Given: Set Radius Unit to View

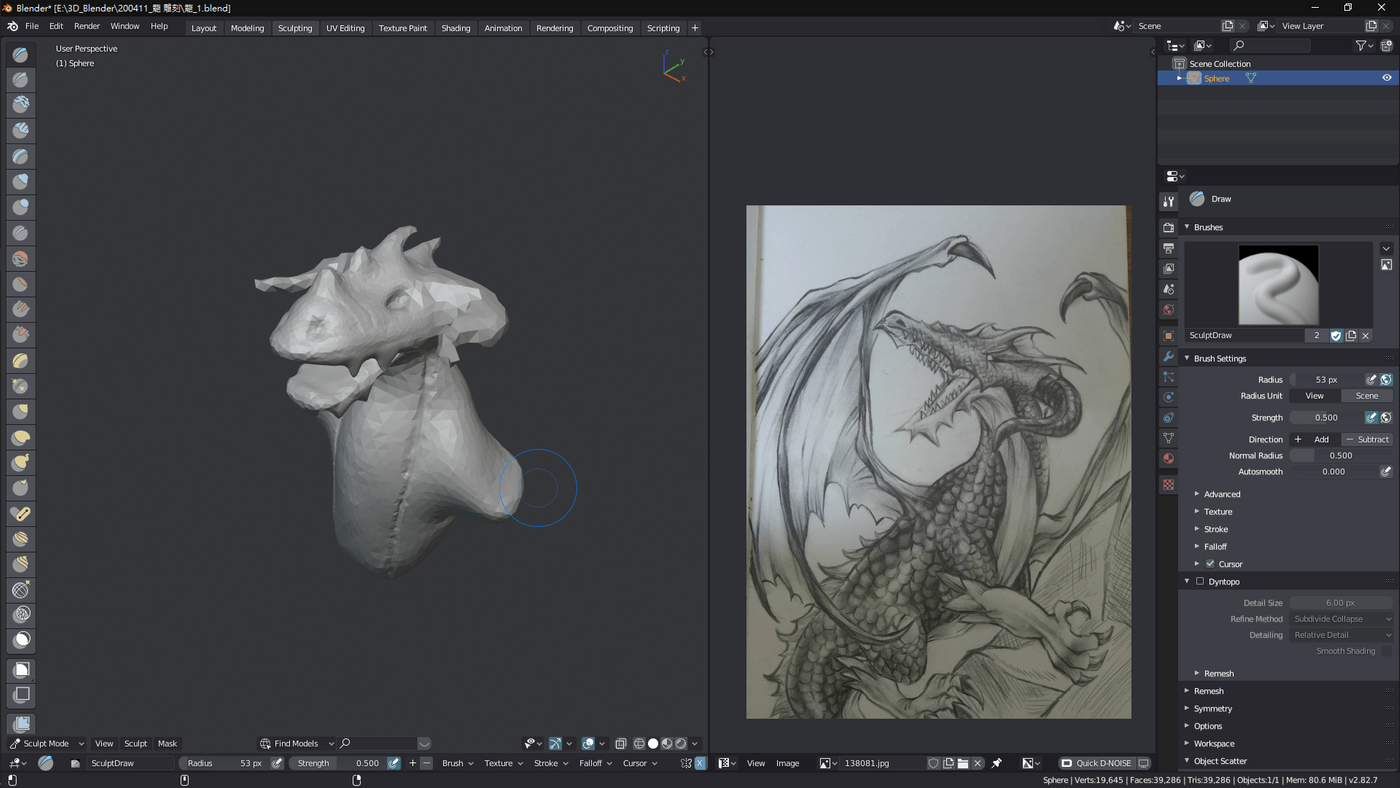Looking at the screenshot, I should pyautogui.click(x=1314, y=396).
